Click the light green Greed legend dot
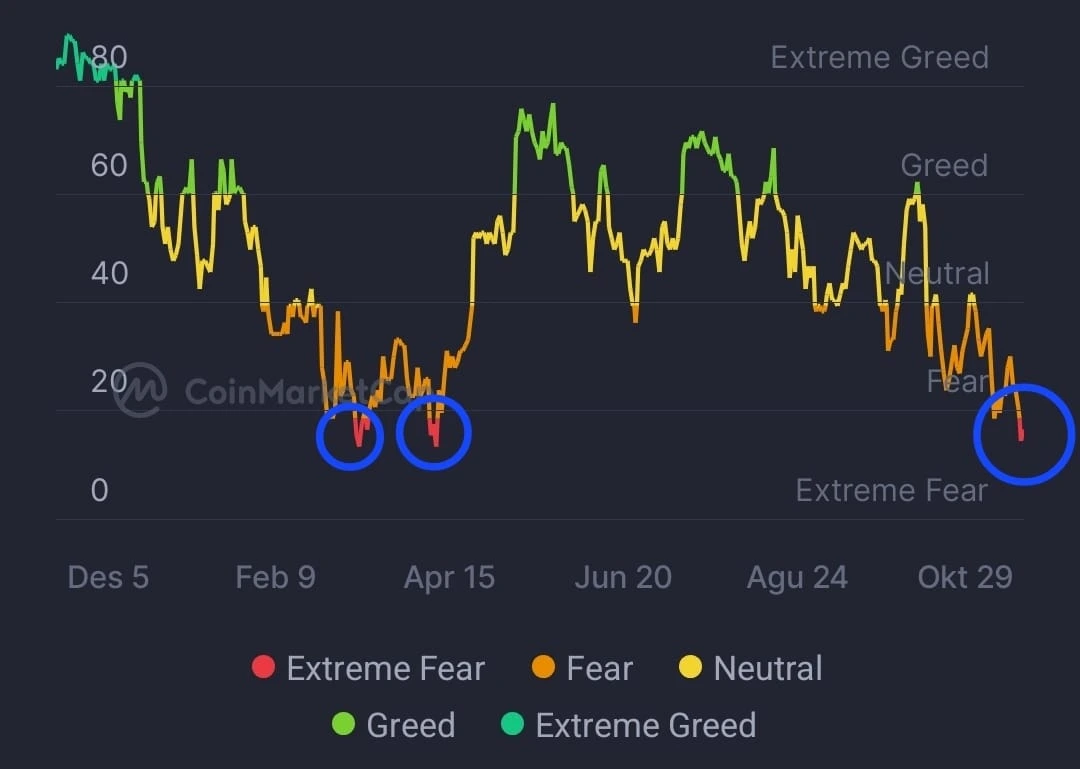Image resolution: width=1080 pixels, height=769 pixels. [x=343, y=725]
